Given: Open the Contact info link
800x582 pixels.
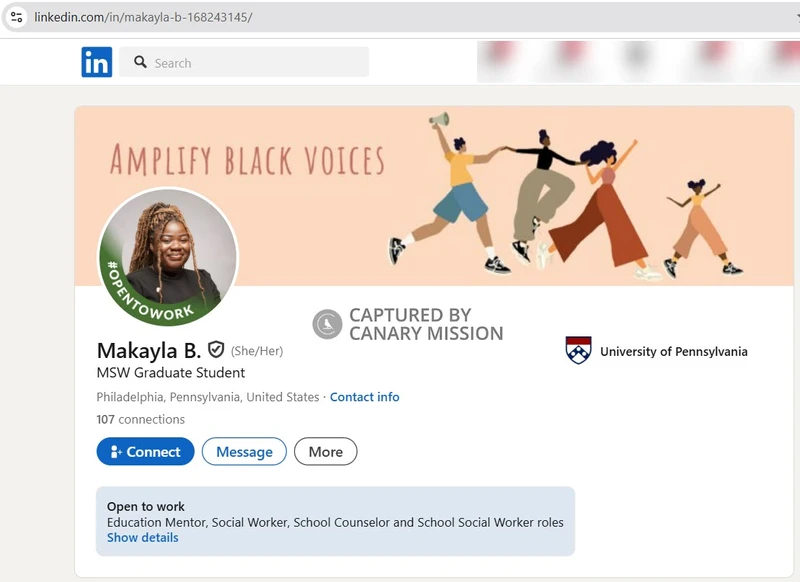Looking at the screenshot, I should tap(364, 397).
